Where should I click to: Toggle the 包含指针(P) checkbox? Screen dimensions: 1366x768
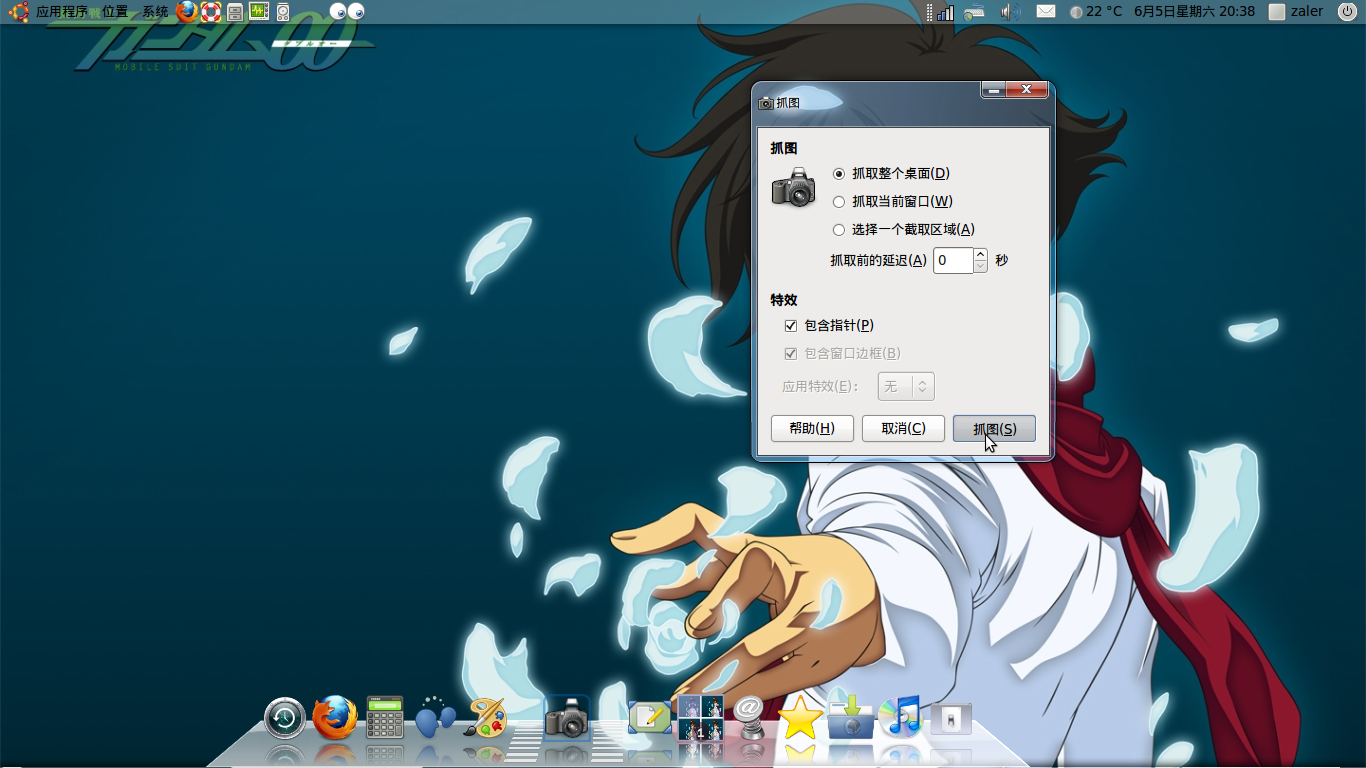tap(829, 325)
